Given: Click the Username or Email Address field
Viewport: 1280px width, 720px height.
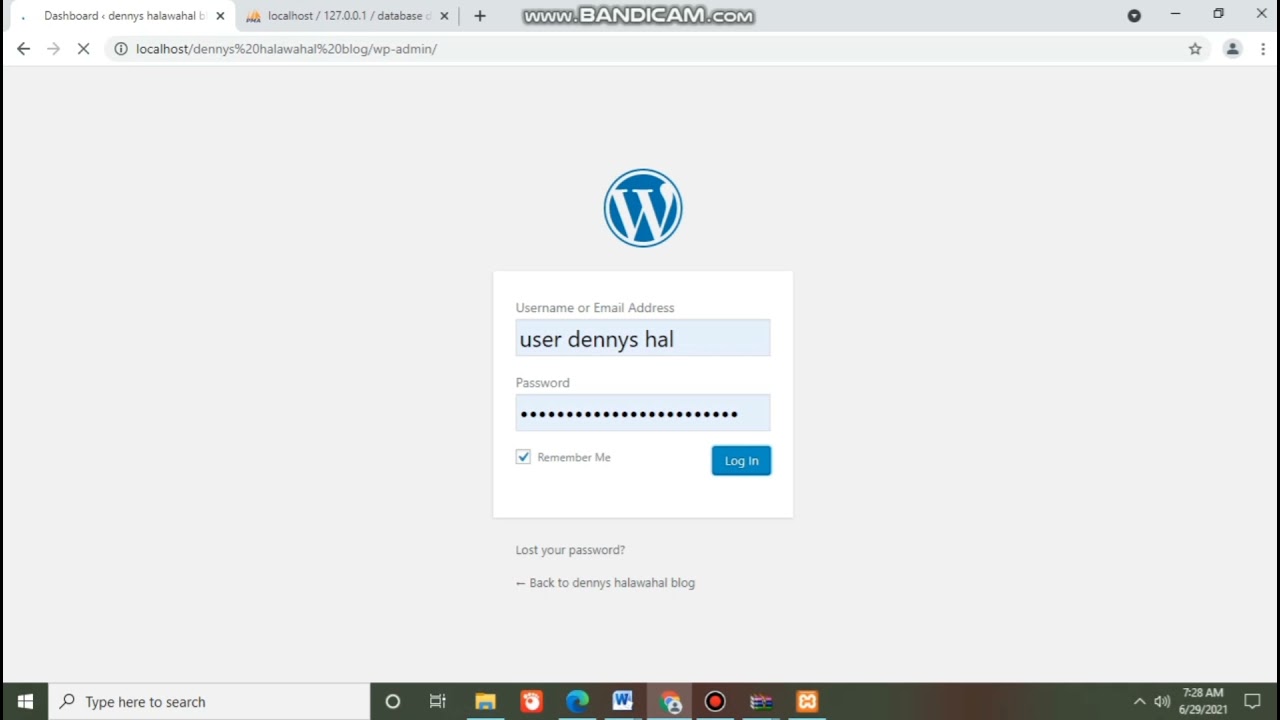Looking at the screenshot, I should pos(643,338).
